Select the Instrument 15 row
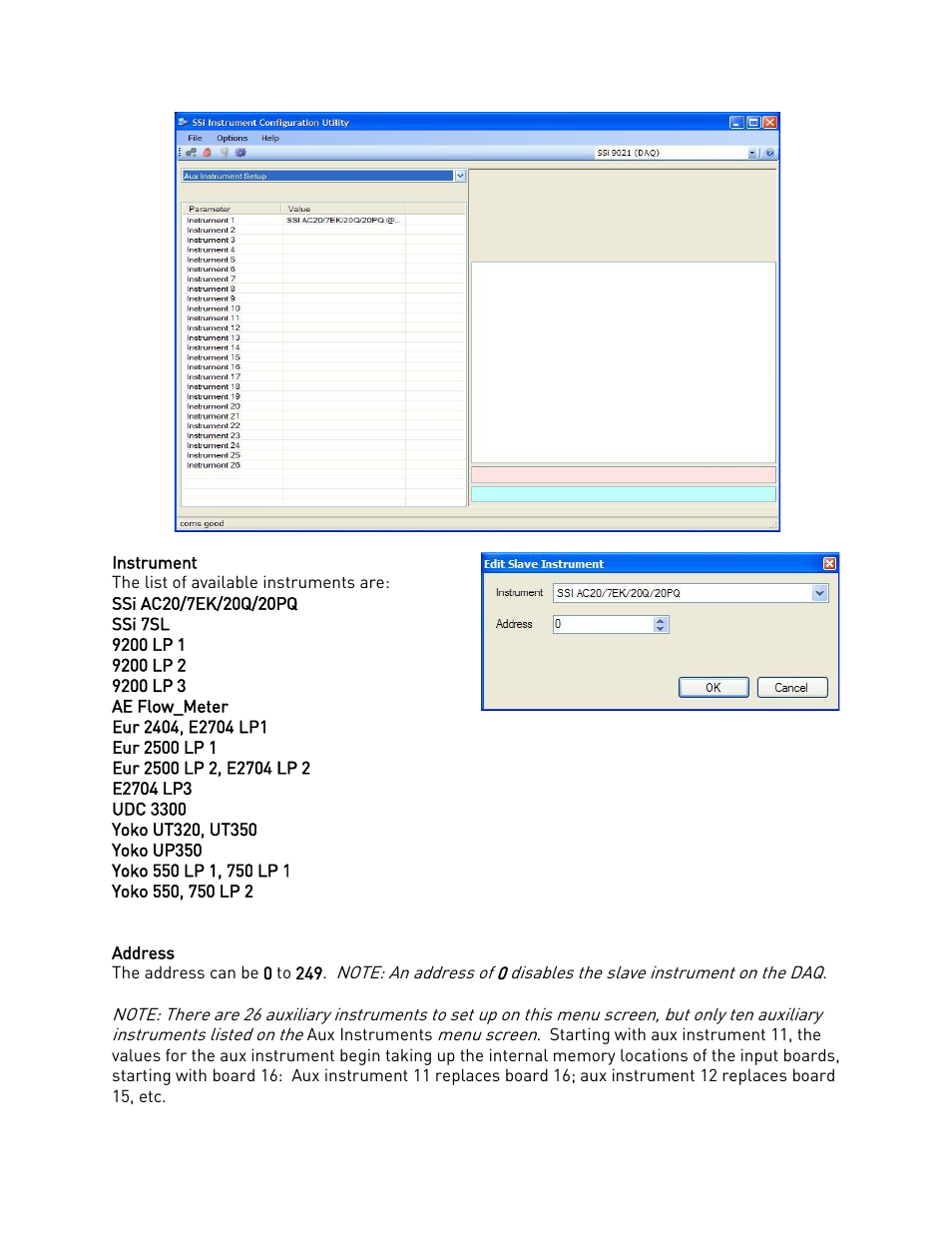This screenshot has width=952, height=1233. pos(323,357)
